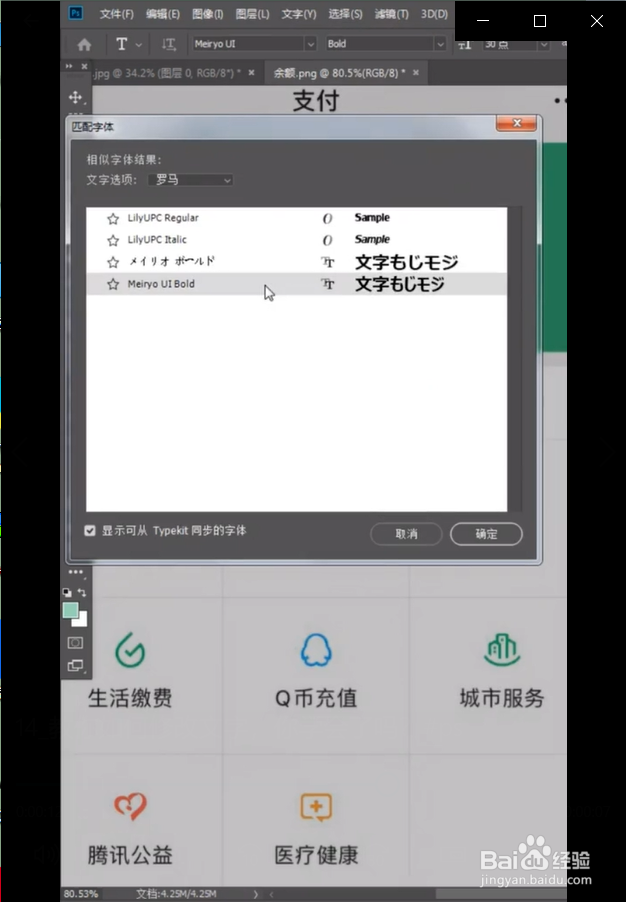The width and height of the screenshot is (626, 902).
Task: Select the Type tool icon in options bar
Action: 121,44
